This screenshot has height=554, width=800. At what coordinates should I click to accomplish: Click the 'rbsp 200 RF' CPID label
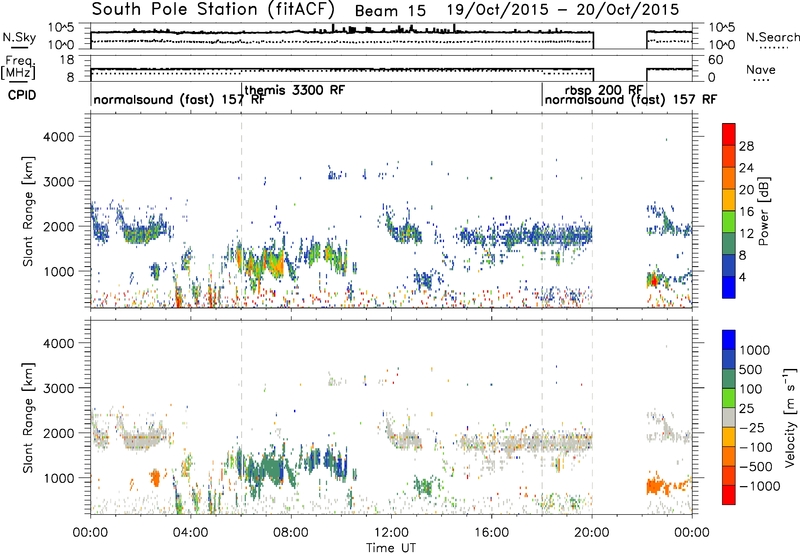604,90
